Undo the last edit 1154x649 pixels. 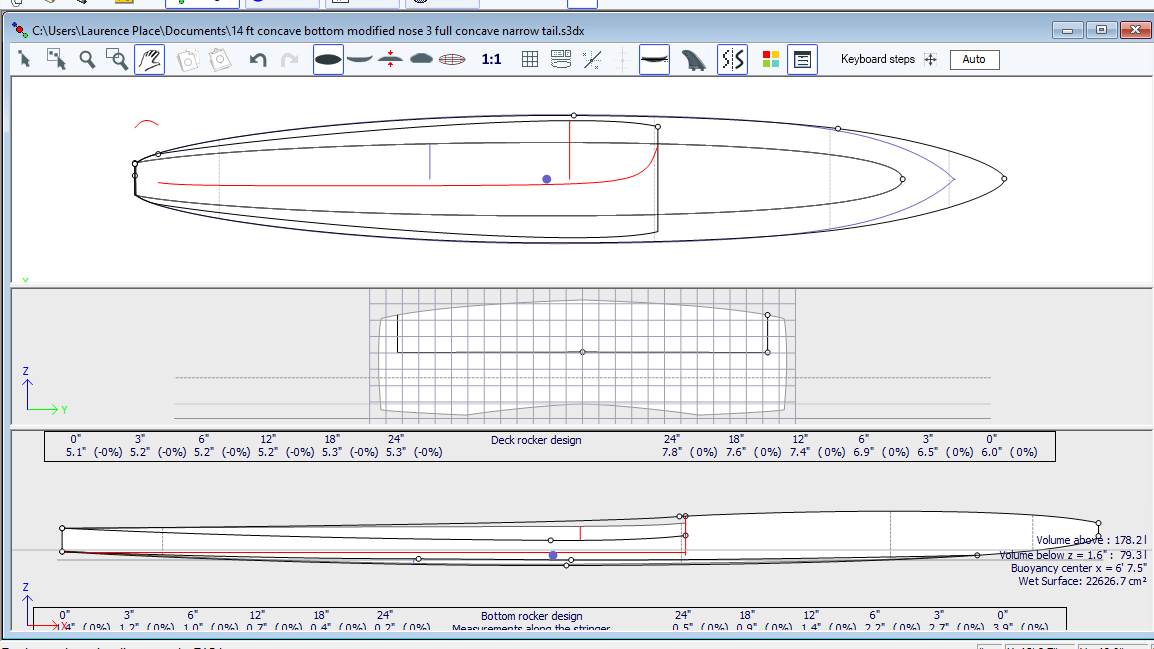tap(258, 60)
